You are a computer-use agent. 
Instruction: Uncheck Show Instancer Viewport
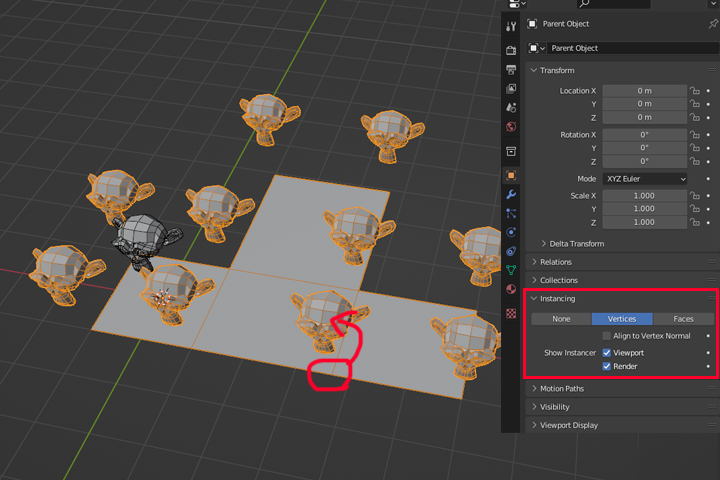point(607,353)
